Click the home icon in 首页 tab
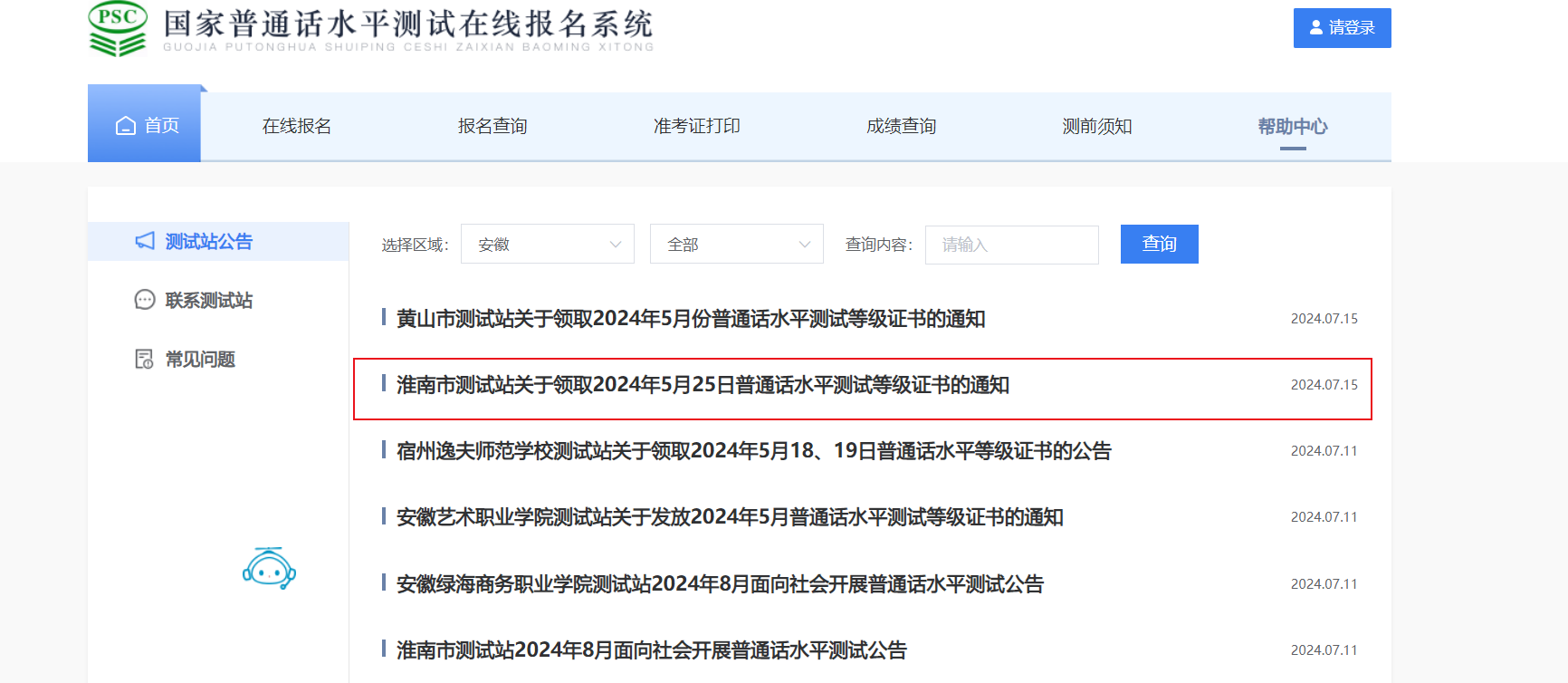The width and height of the screenshot is (1568, 683). click(x=126, y=126)
